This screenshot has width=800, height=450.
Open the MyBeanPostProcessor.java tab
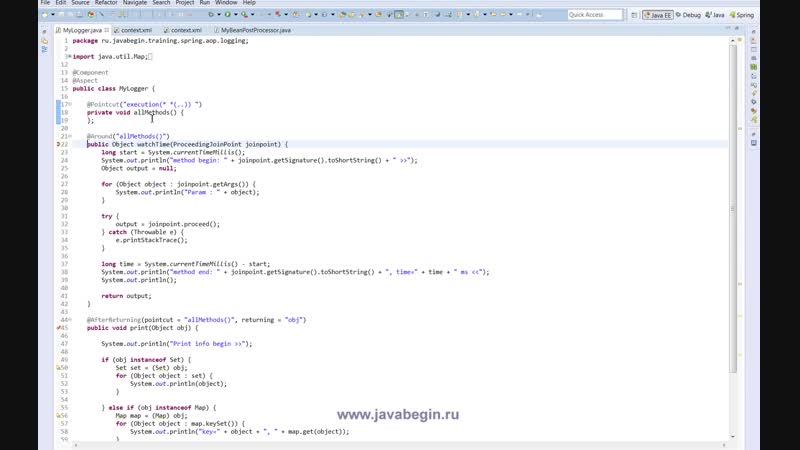click(x=253, y=30)
